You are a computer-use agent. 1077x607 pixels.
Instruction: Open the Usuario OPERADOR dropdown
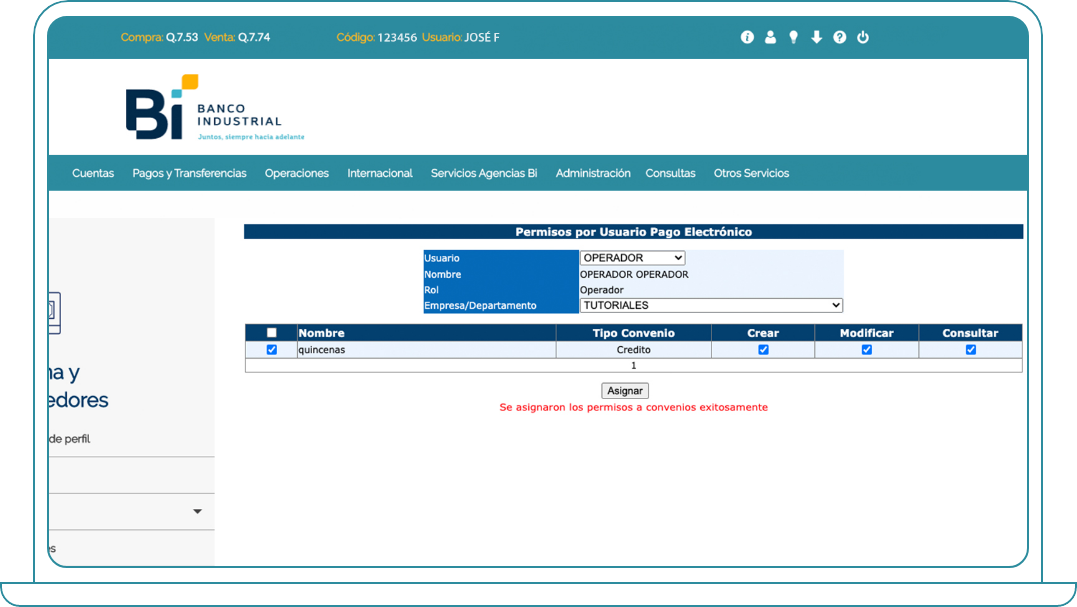633,257
